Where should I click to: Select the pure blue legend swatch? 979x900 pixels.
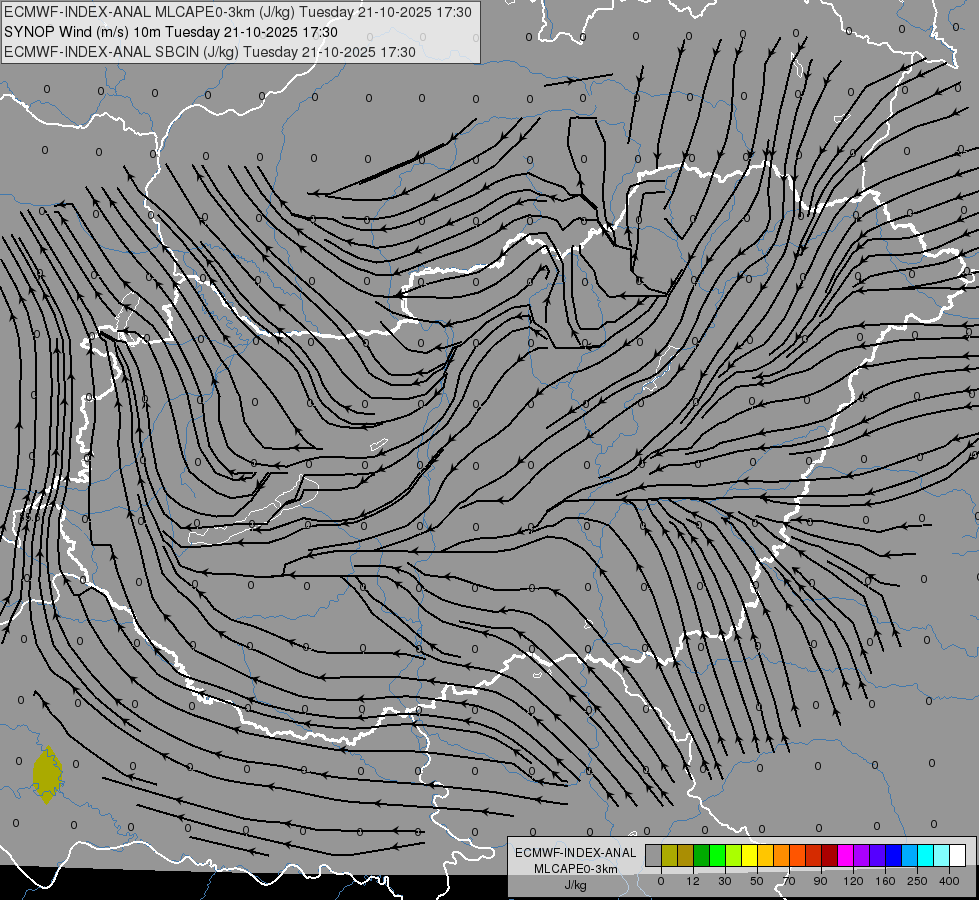[894, 855]
